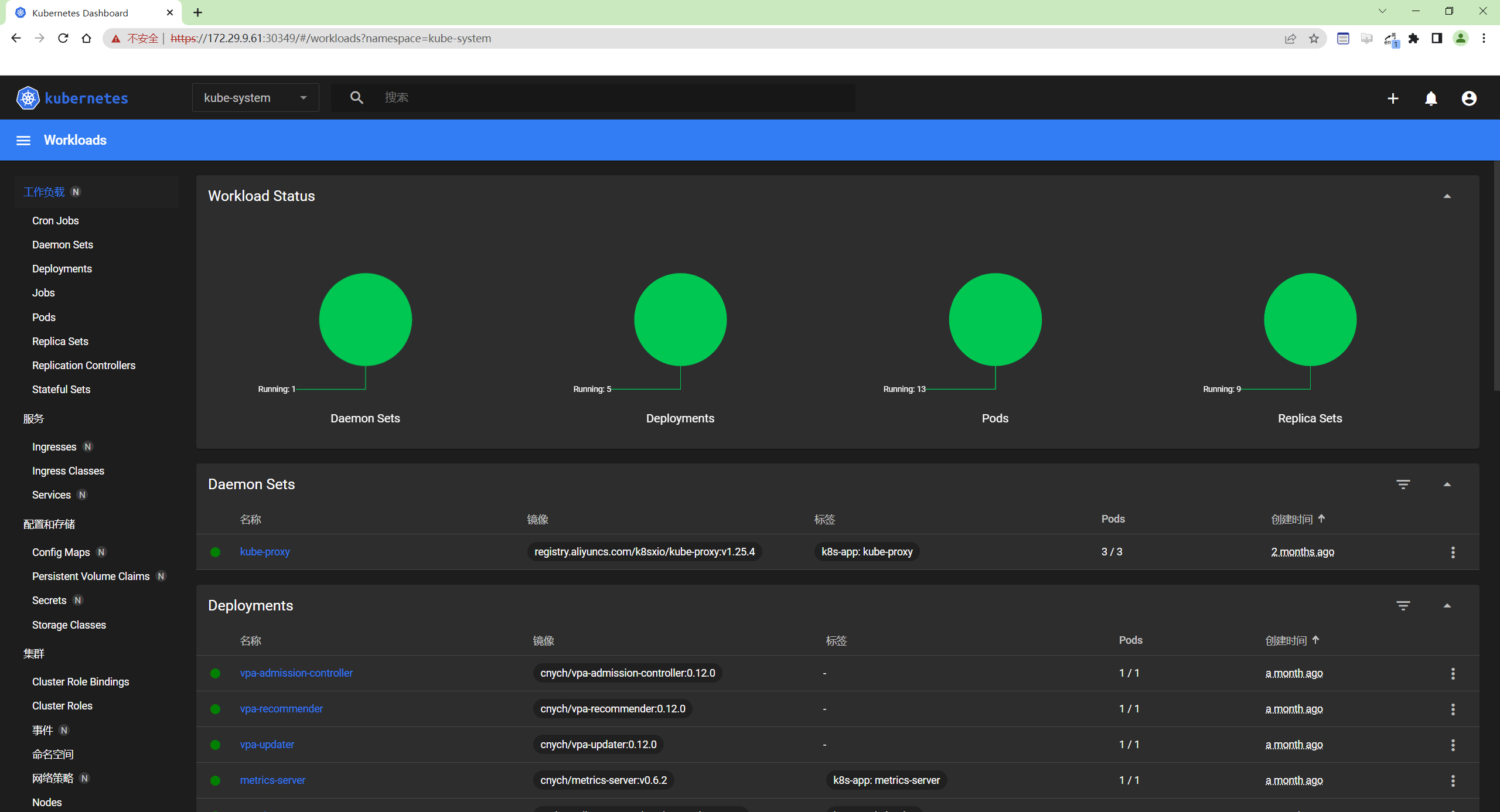Click the browser address bar URL

(331, 39)
